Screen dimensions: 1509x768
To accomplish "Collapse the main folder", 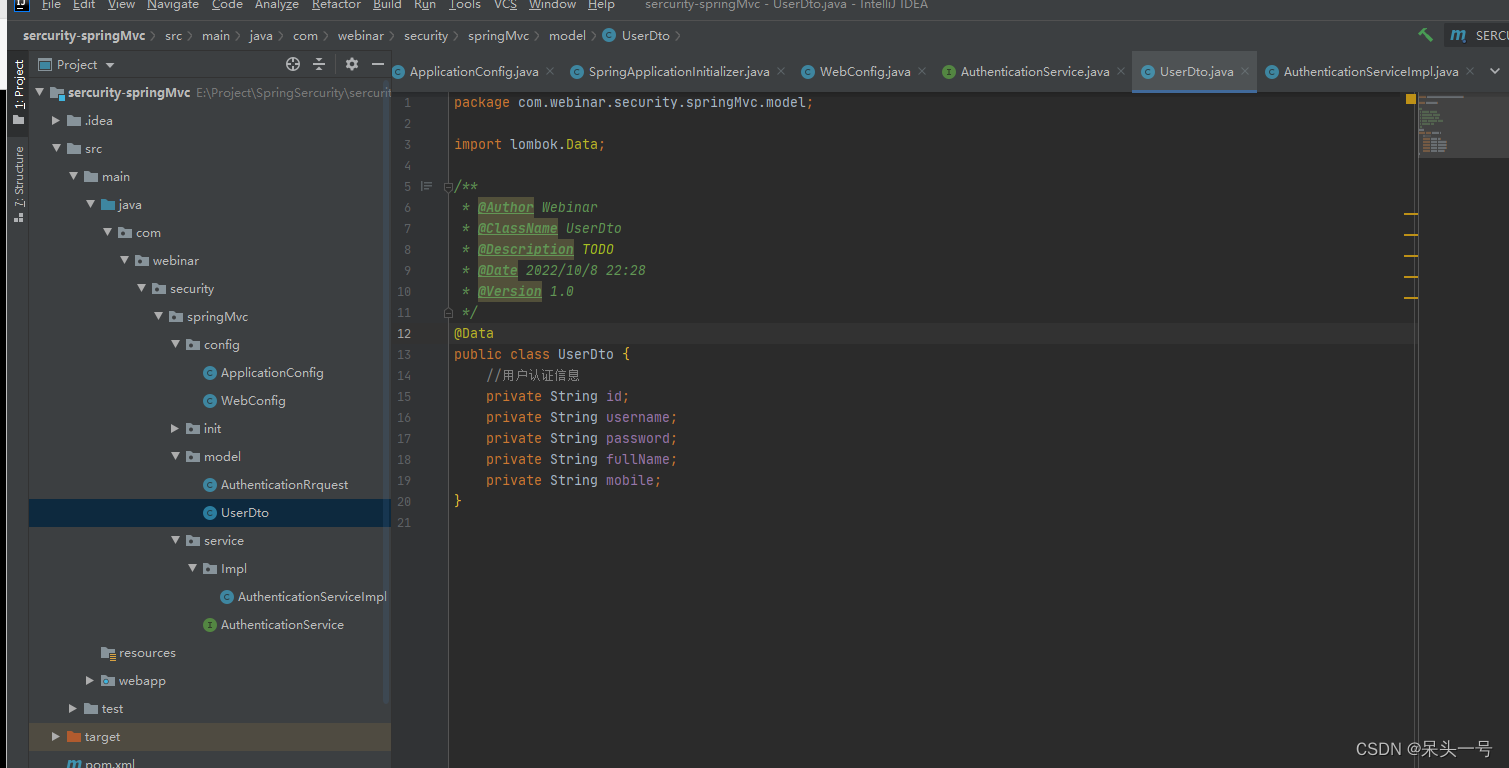I will pos(74,176).
